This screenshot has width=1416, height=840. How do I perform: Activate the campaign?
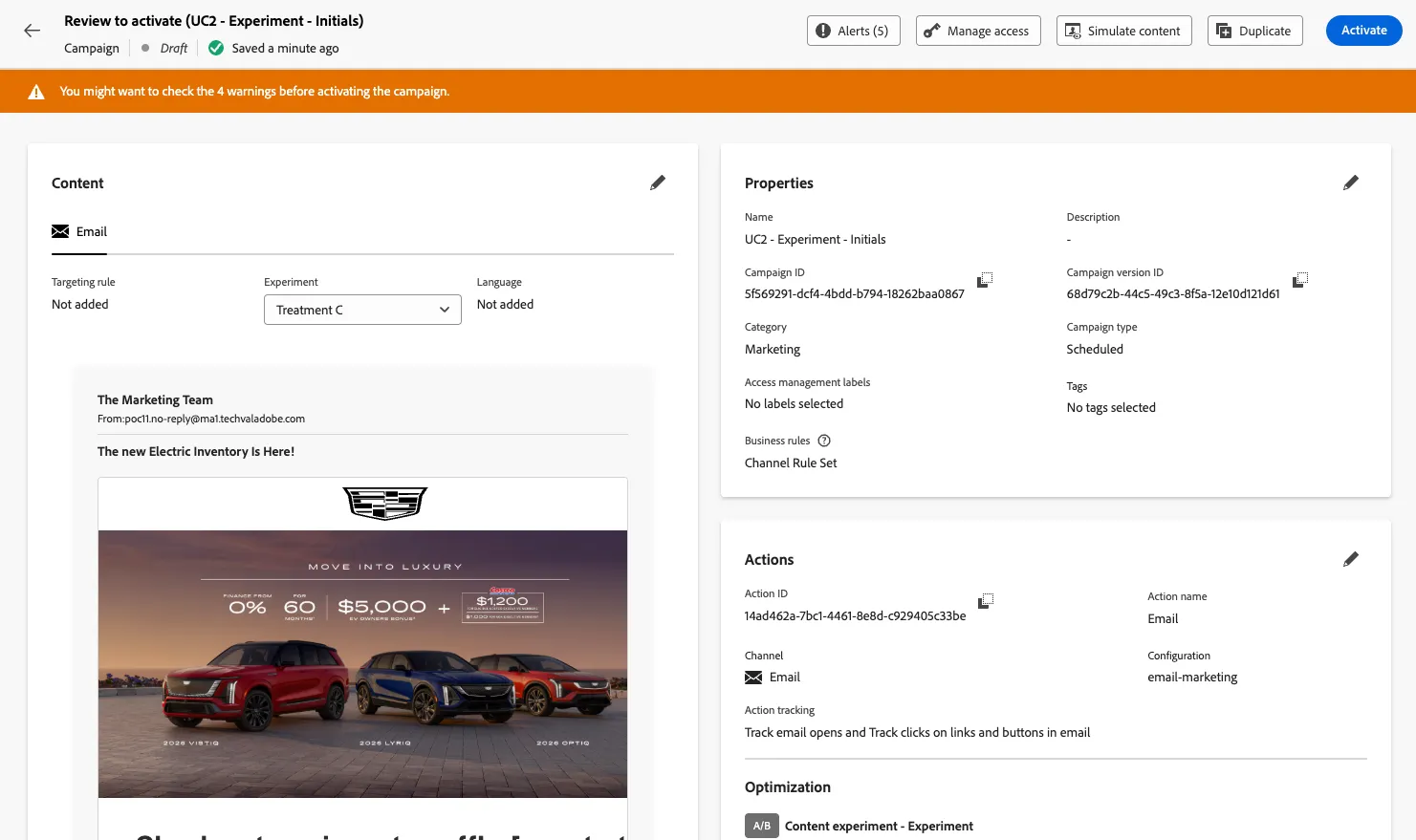tap(1364, 31)
